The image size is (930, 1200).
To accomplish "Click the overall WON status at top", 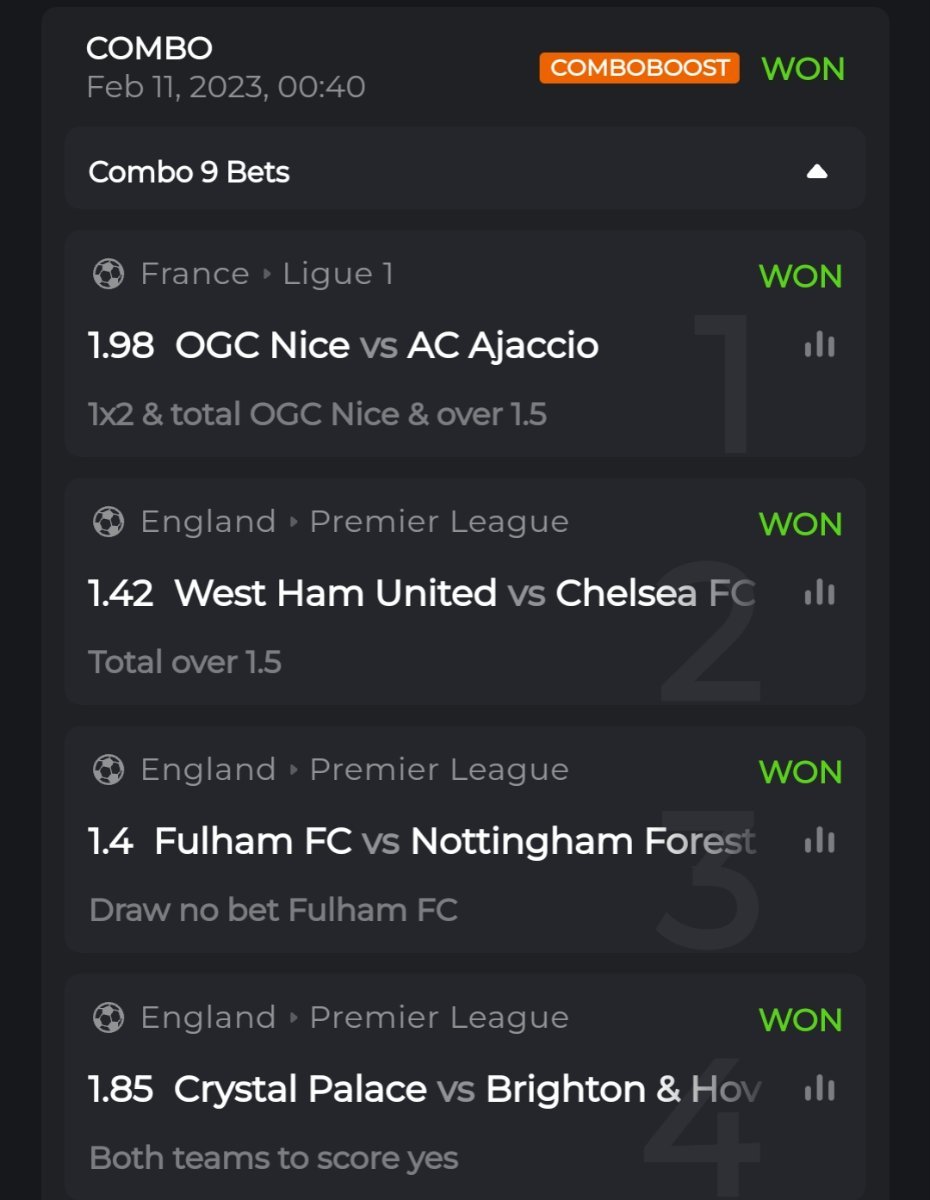I will [x=802, y=69].
